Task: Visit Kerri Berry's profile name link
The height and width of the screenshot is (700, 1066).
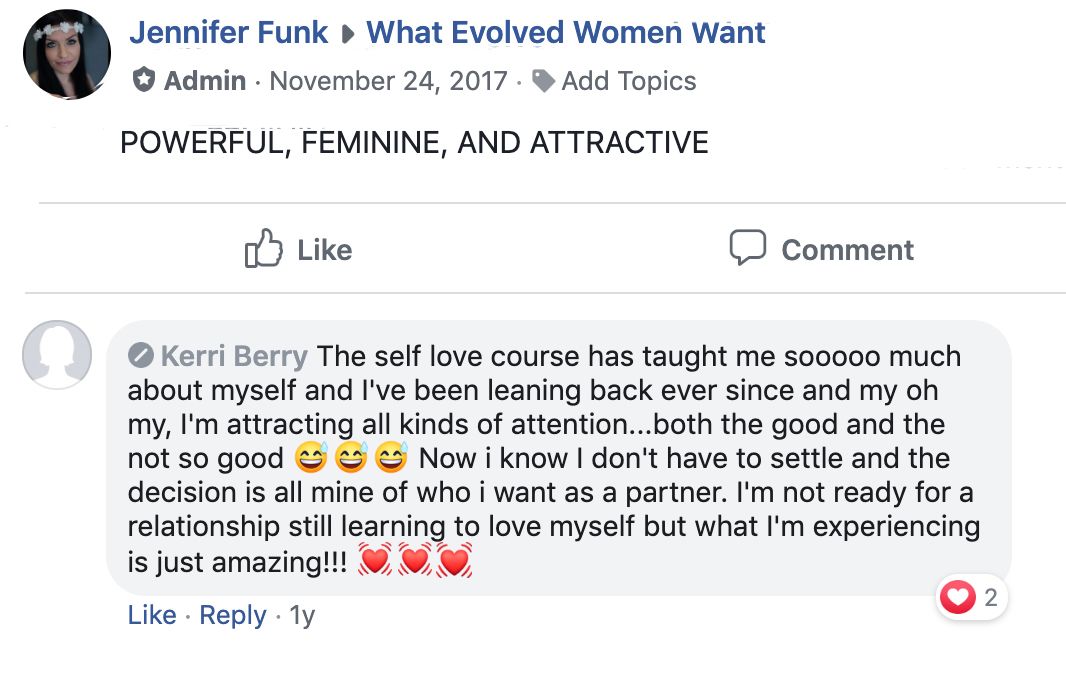Action: 234,356
